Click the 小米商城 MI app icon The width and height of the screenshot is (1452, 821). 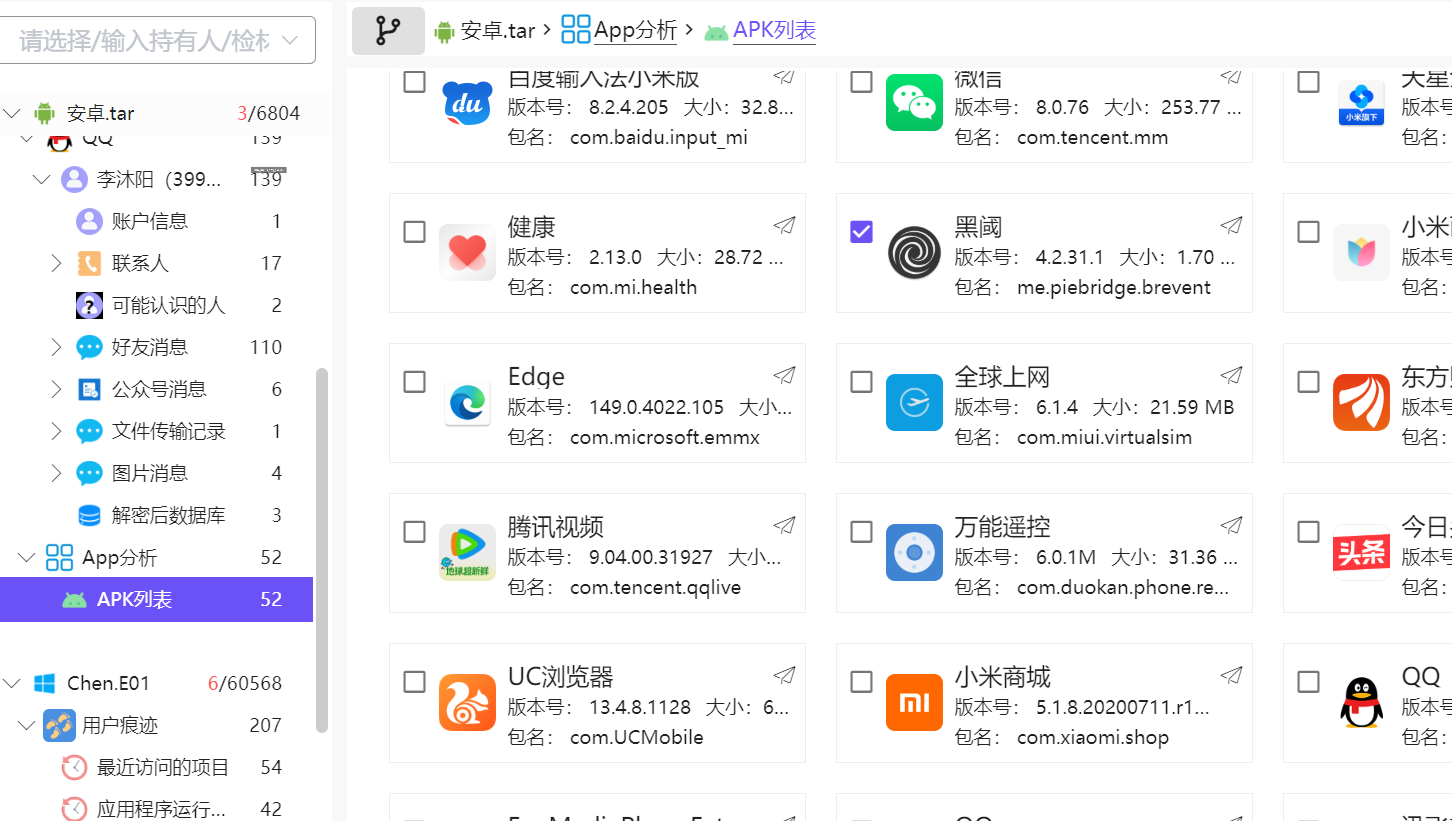(x=914, y=702)
